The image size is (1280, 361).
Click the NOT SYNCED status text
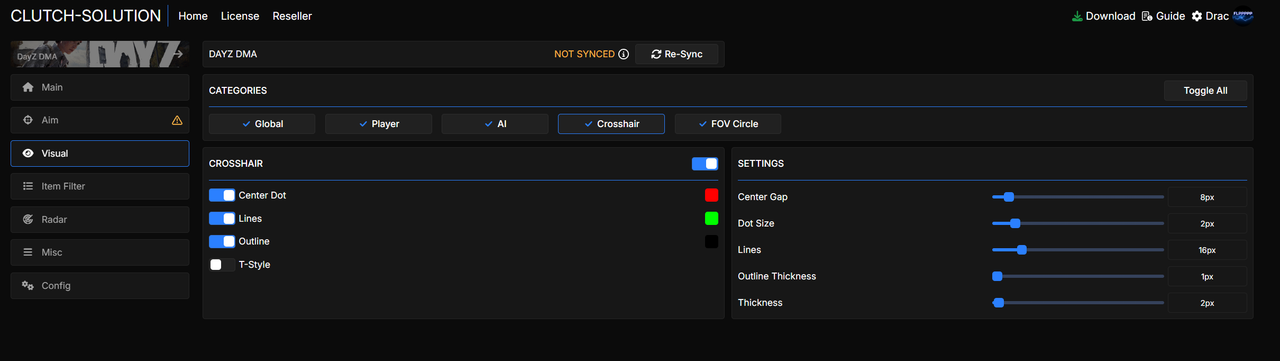pyautogui.click(x=584, y=54)
